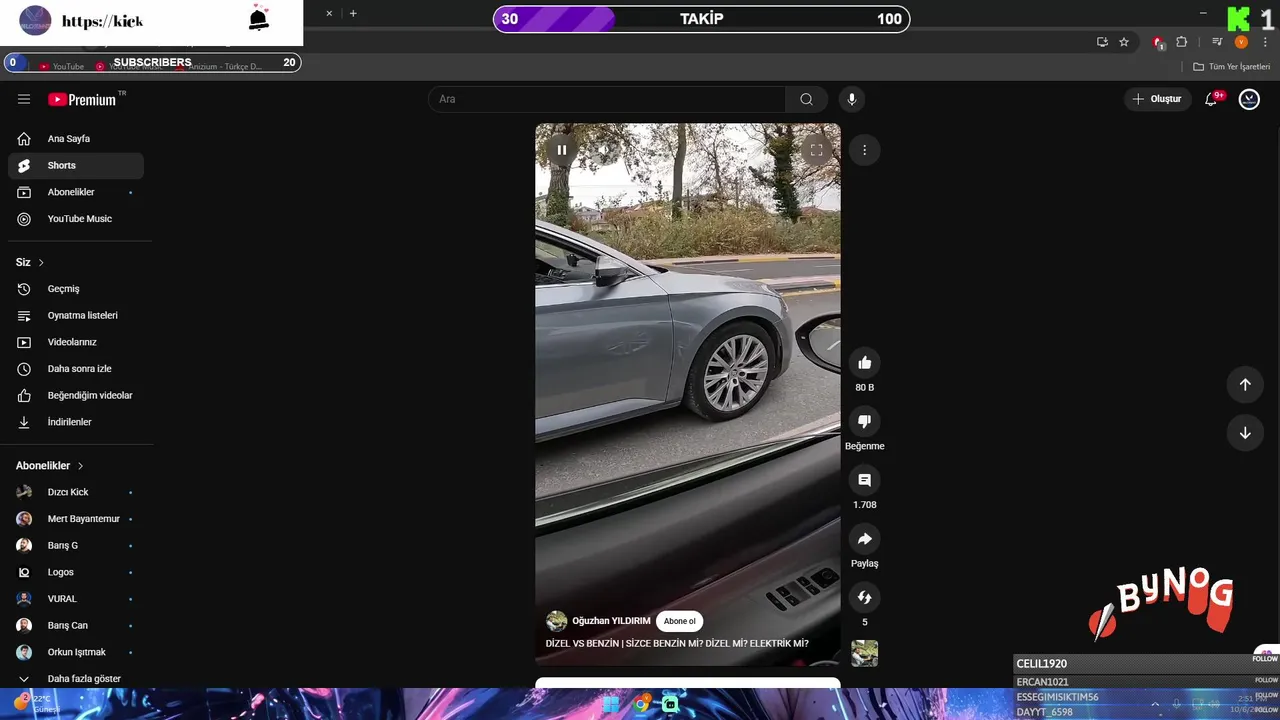
Task: Open the Orkun Işıtmak channel
Action: click(x=76, y=652)
